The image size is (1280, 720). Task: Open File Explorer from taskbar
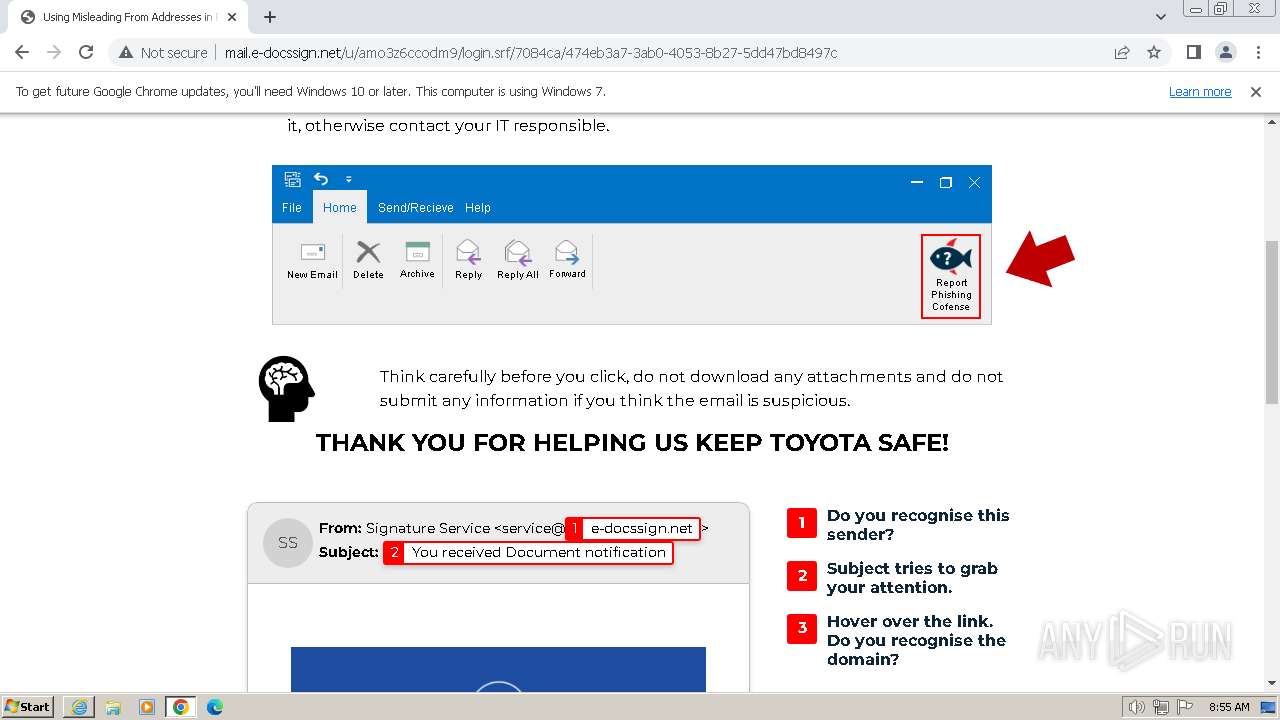(x=113, y=707)
